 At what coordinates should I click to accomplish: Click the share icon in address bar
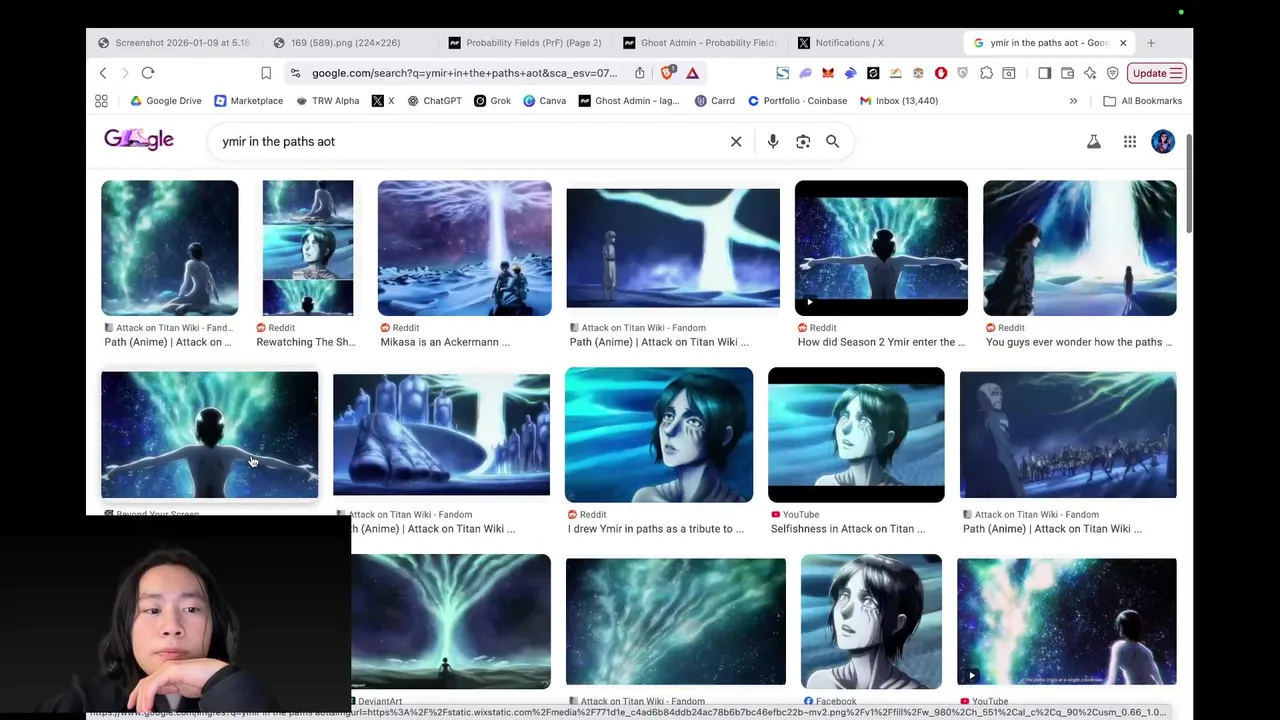click(640, 73)
